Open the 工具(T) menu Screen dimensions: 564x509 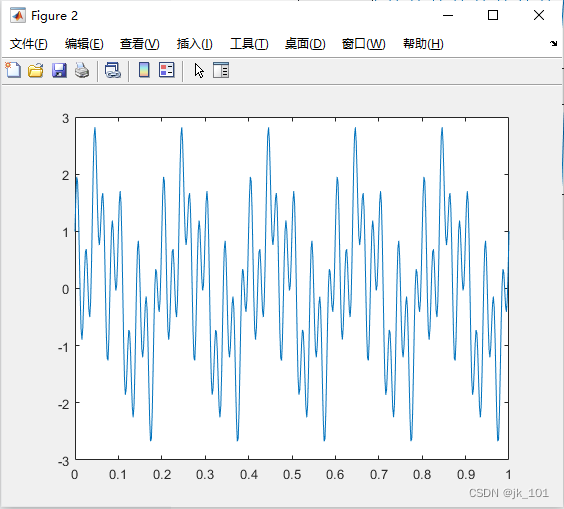pyautogui.click(x=249, y=44)
